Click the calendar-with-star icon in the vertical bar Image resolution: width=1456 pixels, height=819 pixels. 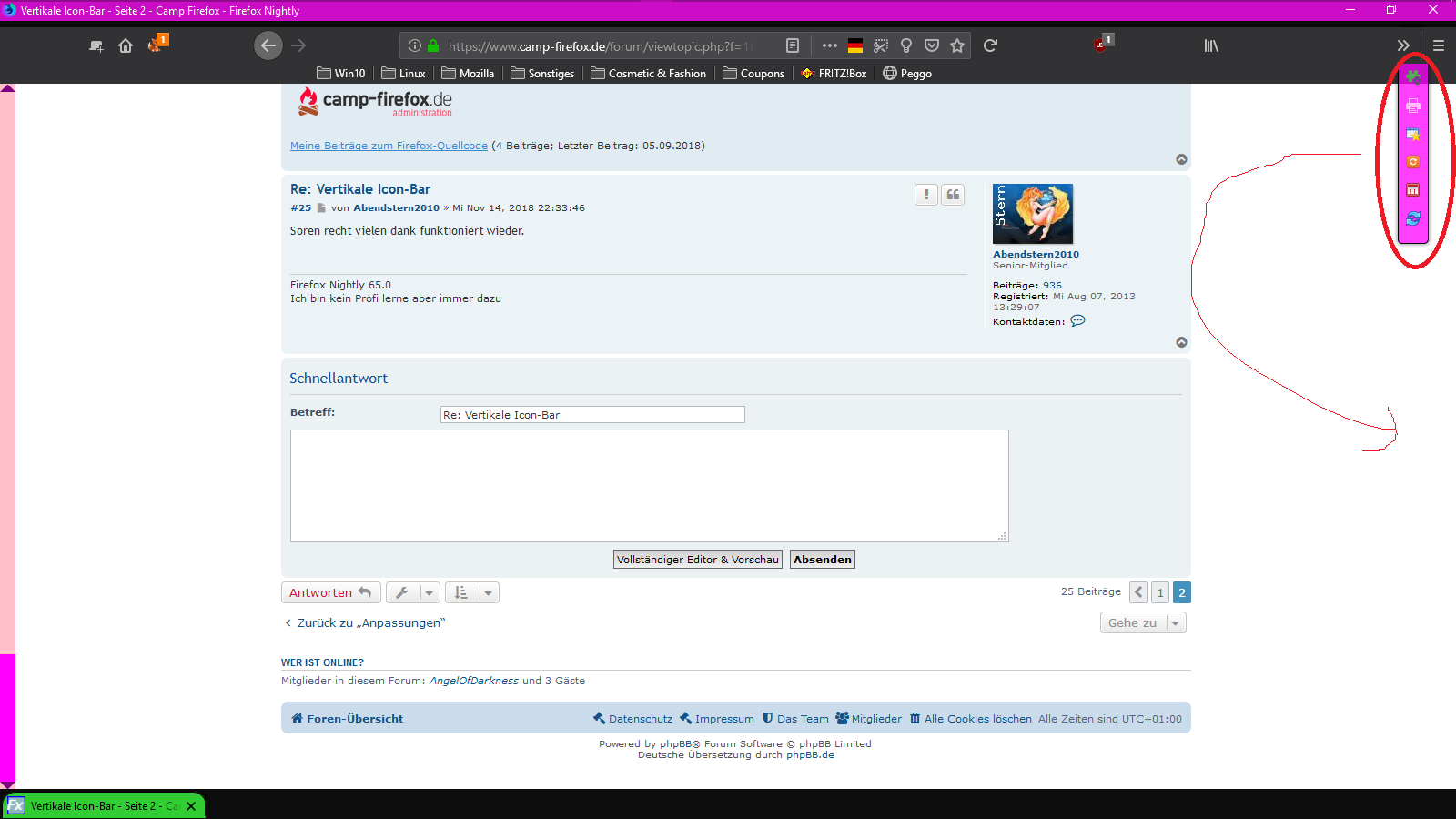tap(1413, 135)
